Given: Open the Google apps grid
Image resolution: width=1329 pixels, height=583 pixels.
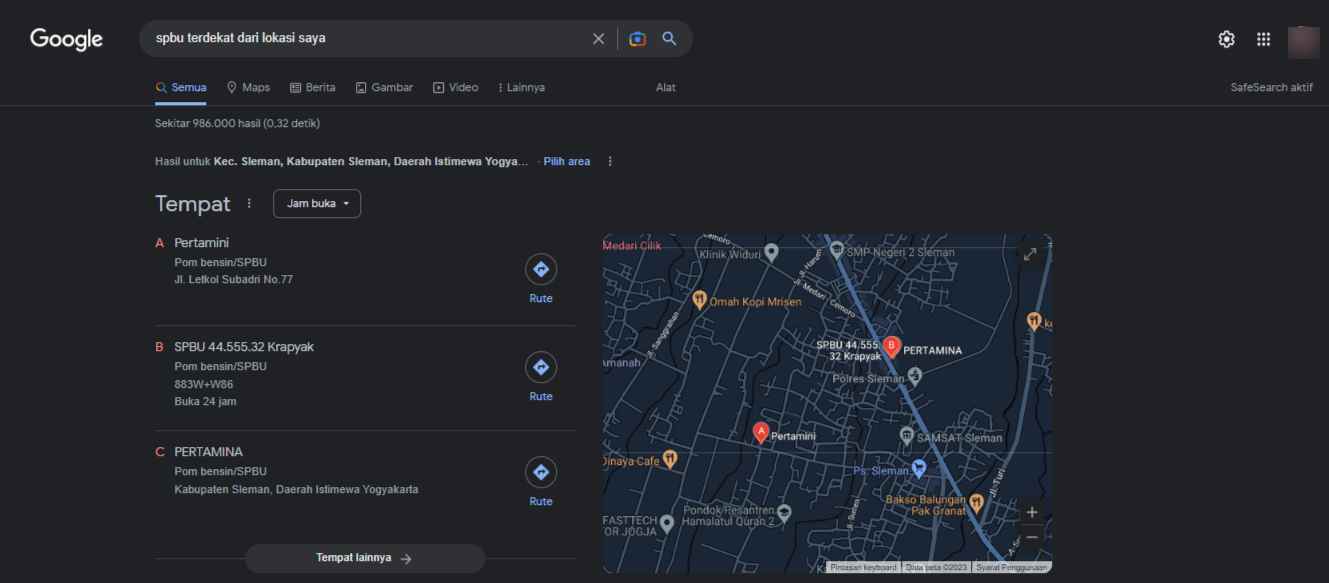Looking at the screenshot, I should point(1264,39).
